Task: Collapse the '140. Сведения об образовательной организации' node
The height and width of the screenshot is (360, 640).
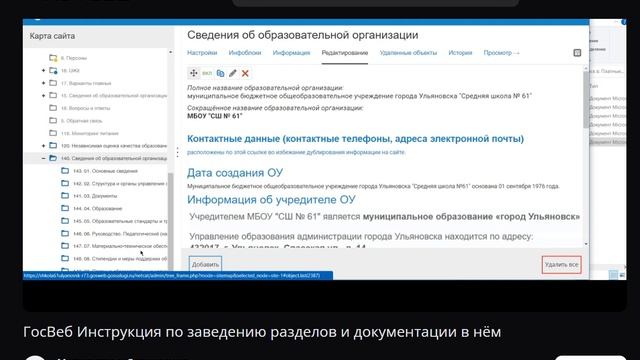Action: click(43, 158)
